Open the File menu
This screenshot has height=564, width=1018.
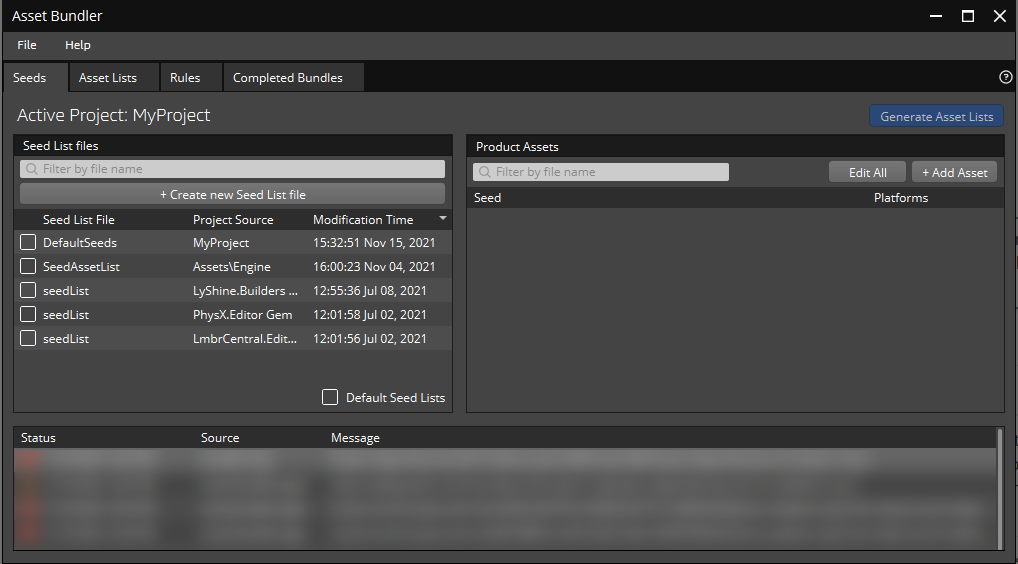[x=27, y=45]
